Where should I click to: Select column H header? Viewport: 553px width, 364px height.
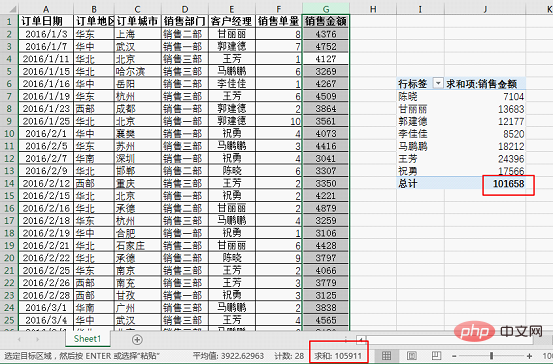pyautogui.click(x=373, y=9)
